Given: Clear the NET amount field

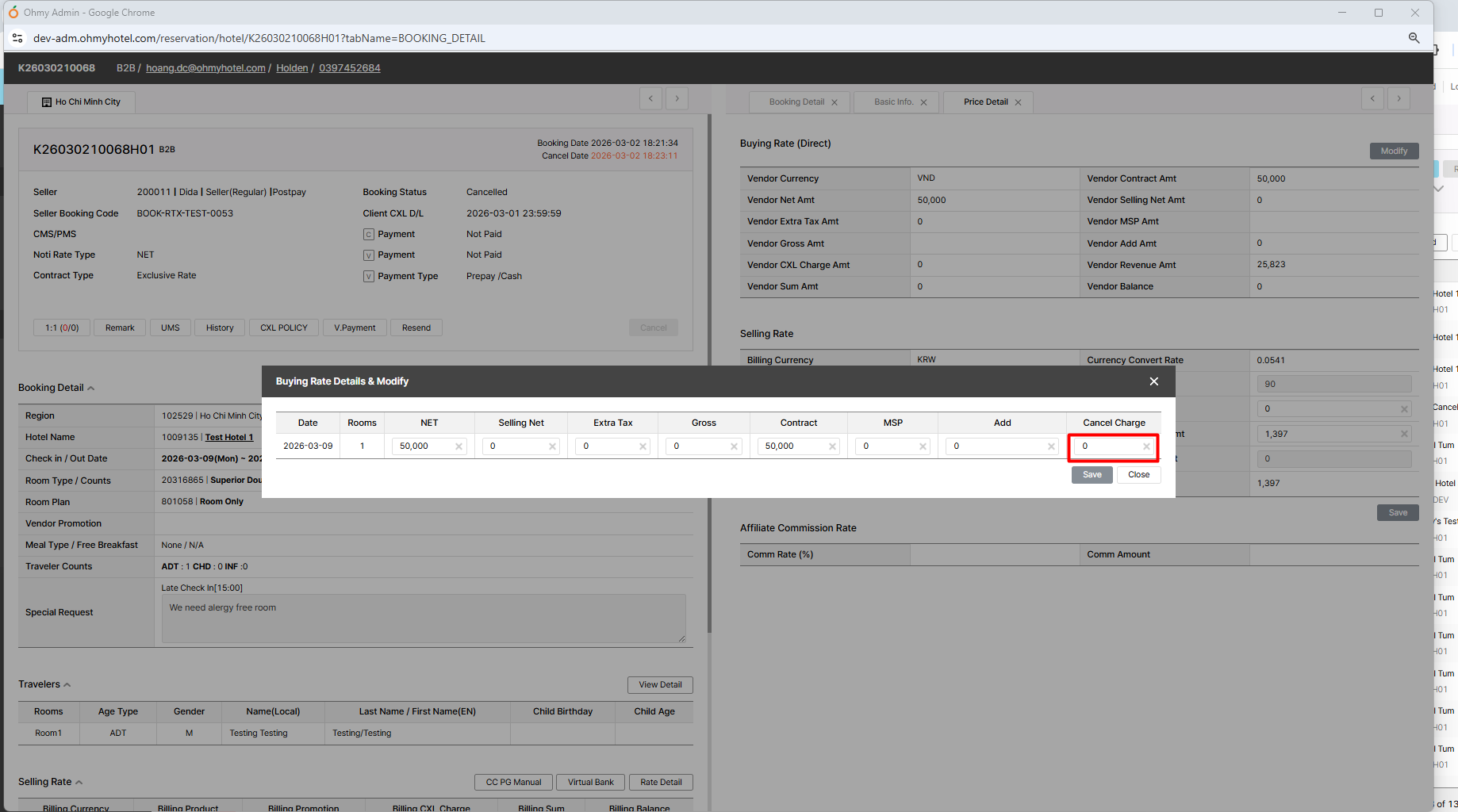Looking at the screenshot, I should pos(459,446).
